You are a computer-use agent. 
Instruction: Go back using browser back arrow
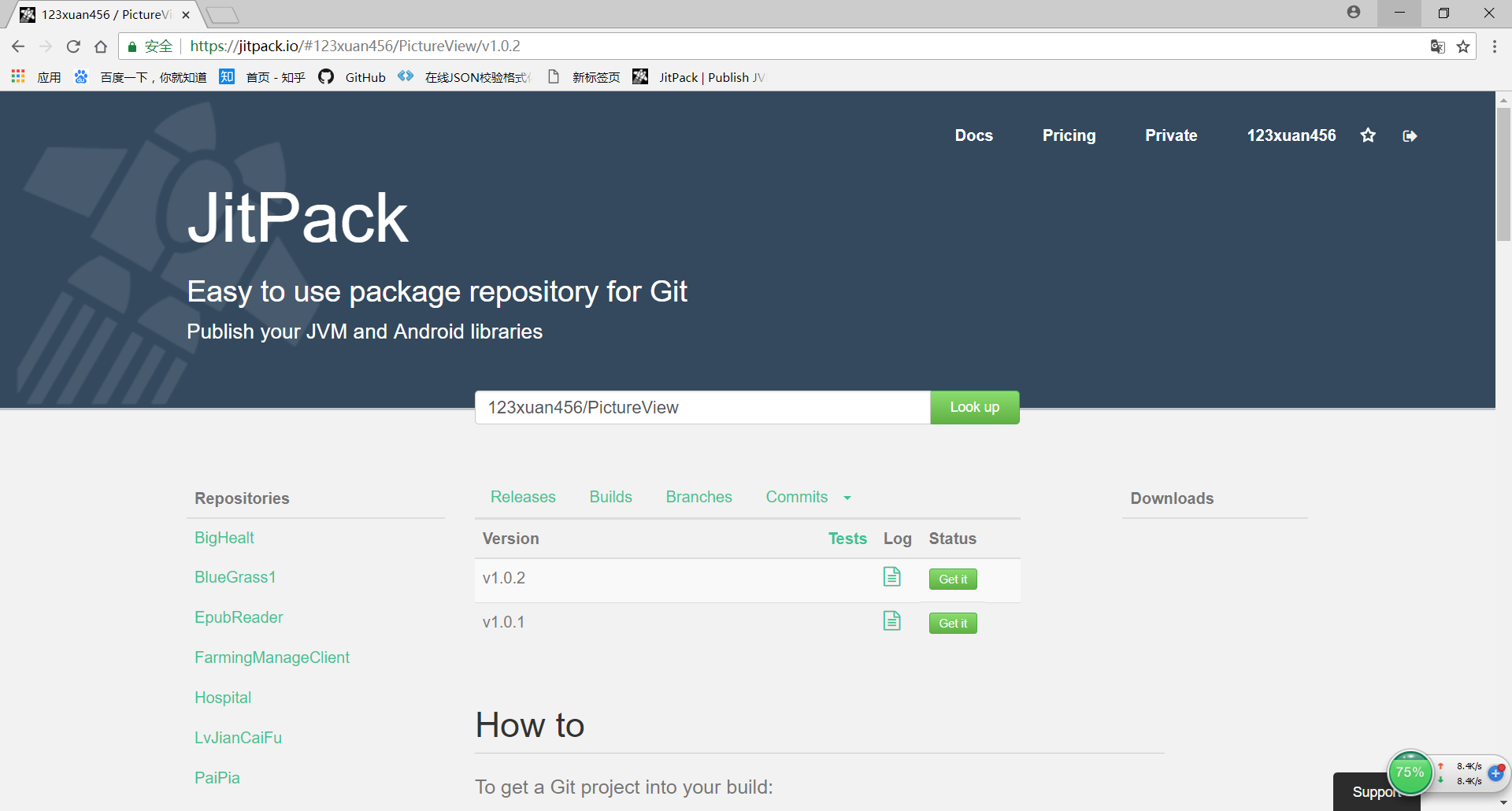coord(18,46)
